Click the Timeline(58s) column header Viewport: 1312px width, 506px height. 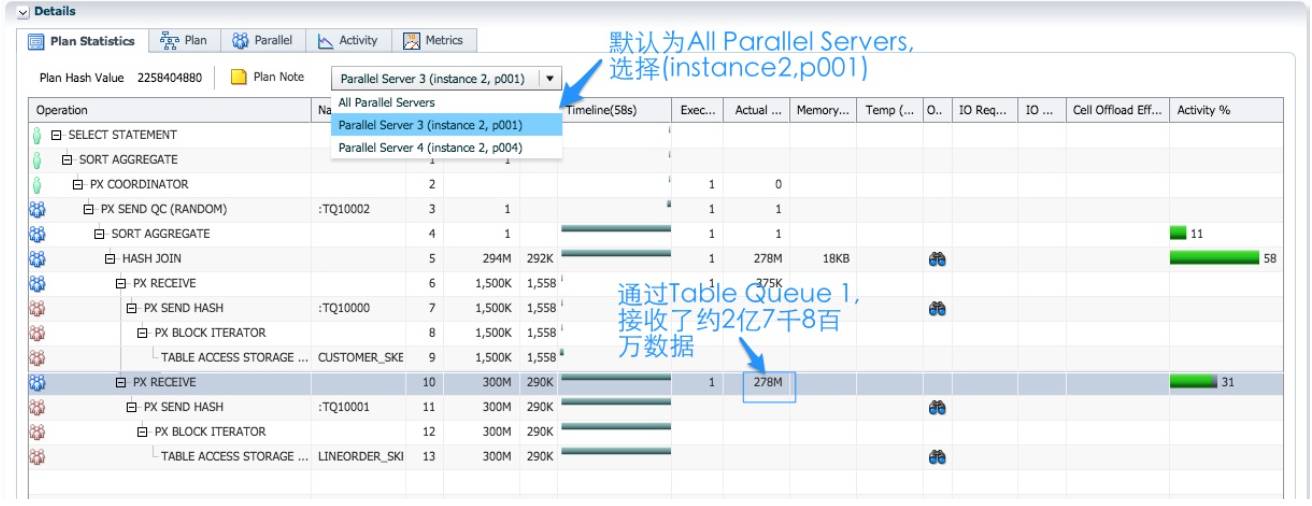pyautogui.click(x=615, y=110)
